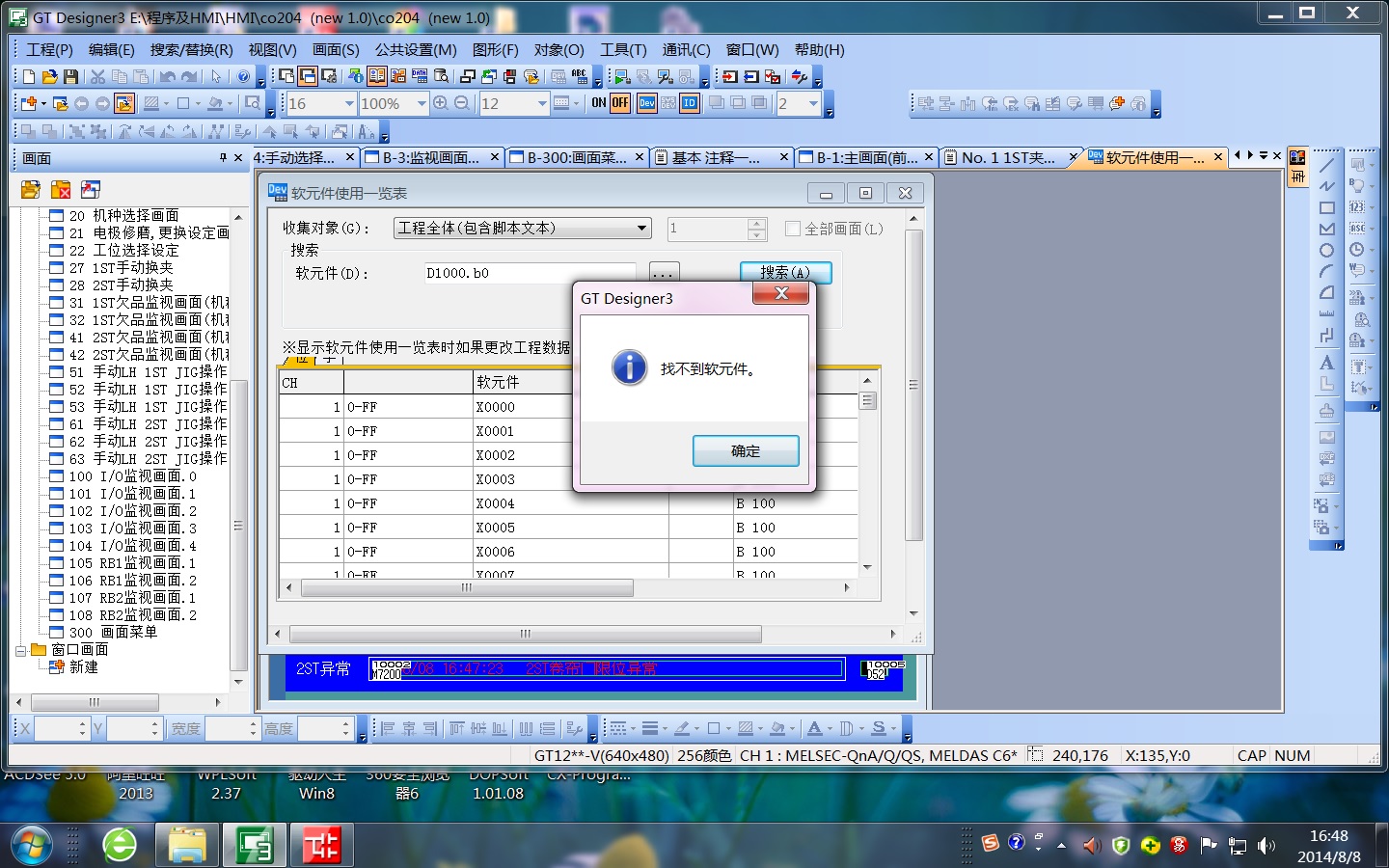Select the Text tool with letter A
The width and height of the screenshot is (1389, 868).
click(x=1326, y=363)
